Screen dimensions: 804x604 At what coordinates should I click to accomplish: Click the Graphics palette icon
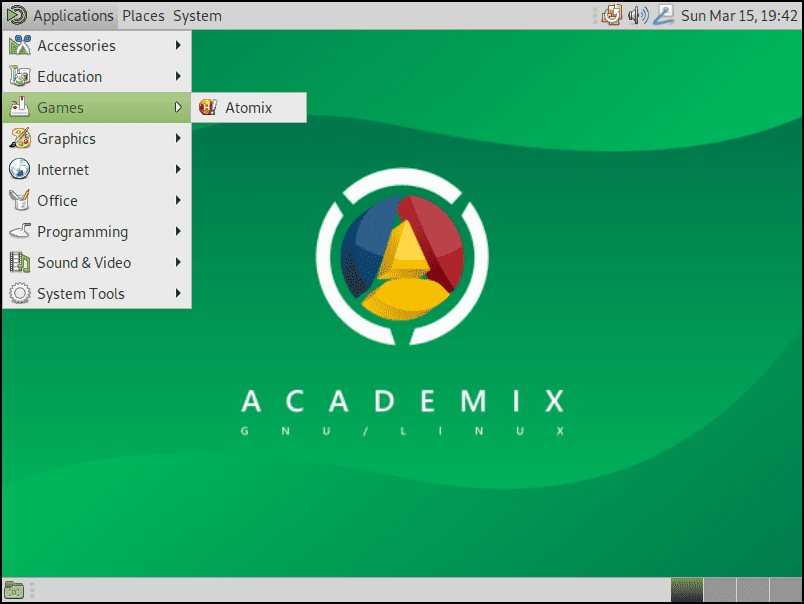pos(20,138)
